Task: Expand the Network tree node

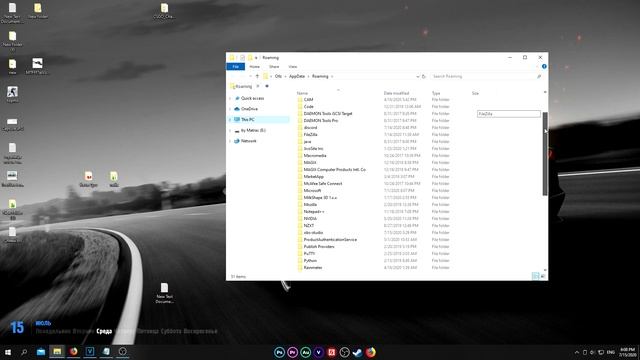Action: (230, 141)
